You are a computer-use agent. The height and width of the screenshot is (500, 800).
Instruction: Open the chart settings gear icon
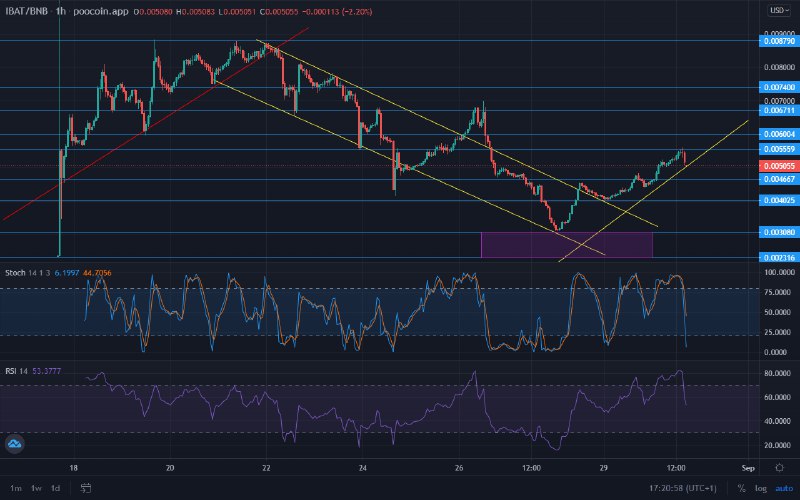coord(779,467)
